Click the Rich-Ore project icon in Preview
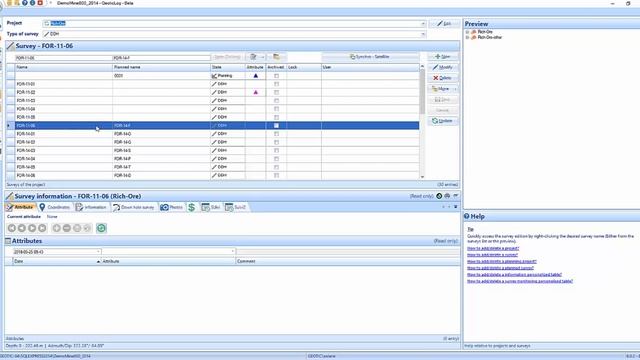 [474, 32]
